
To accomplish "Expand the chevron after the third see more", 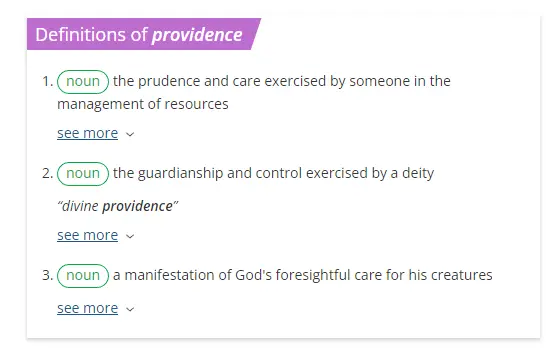I will 130,309.
